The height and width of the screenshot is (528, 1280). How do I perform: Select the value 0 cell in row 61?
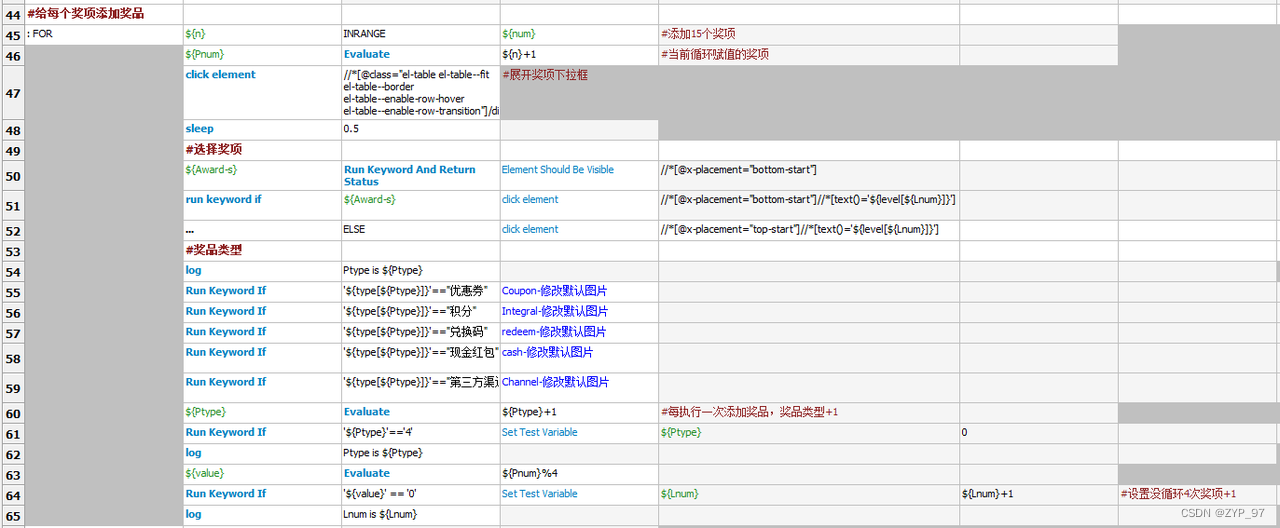(1038, 433)
